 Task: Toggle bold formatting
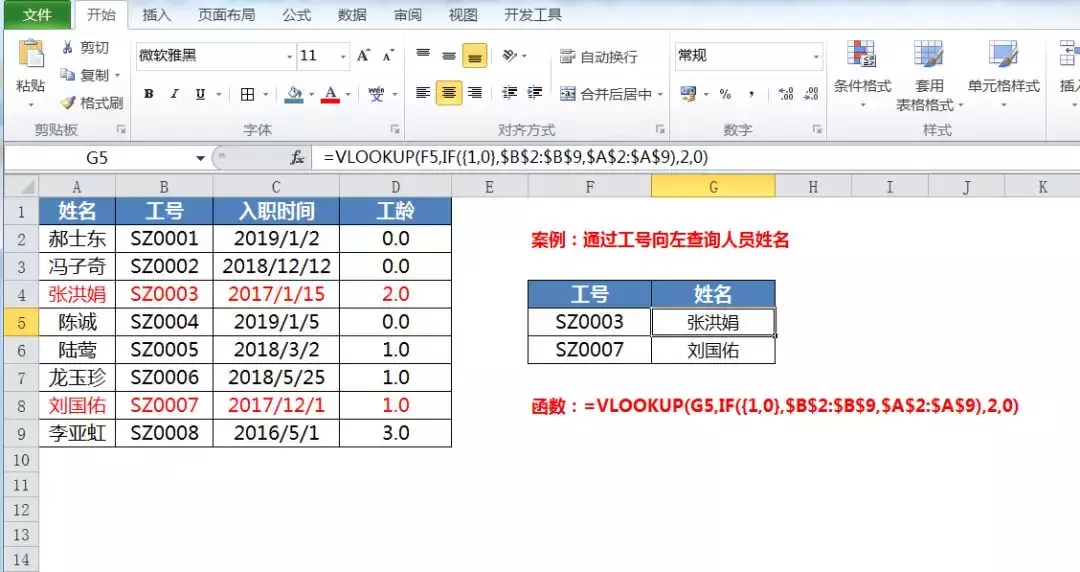coord(149,94)
